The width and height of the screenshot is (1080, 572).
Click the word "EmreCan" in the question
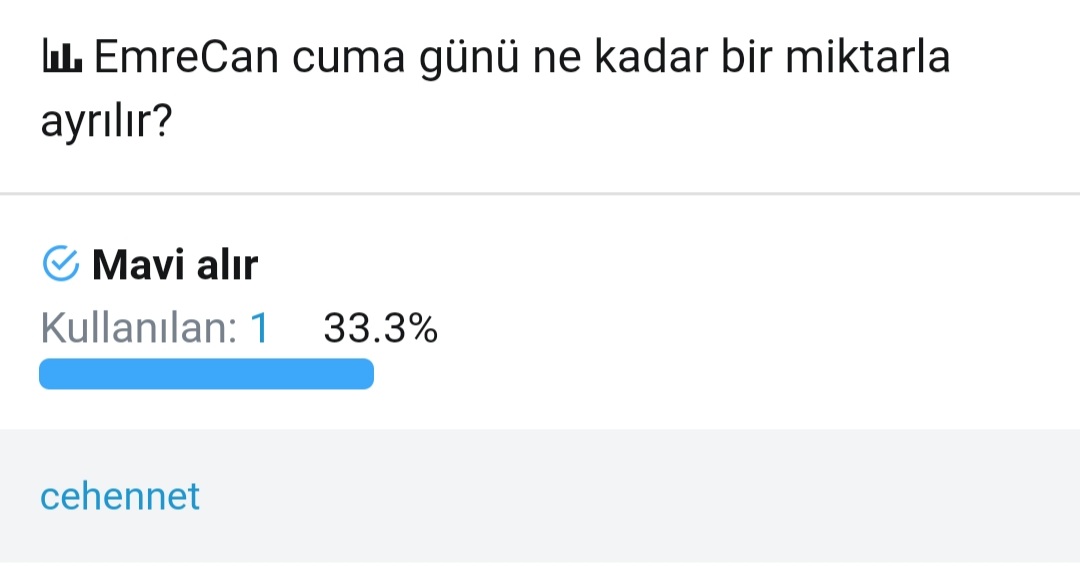(x=185, y=60)
